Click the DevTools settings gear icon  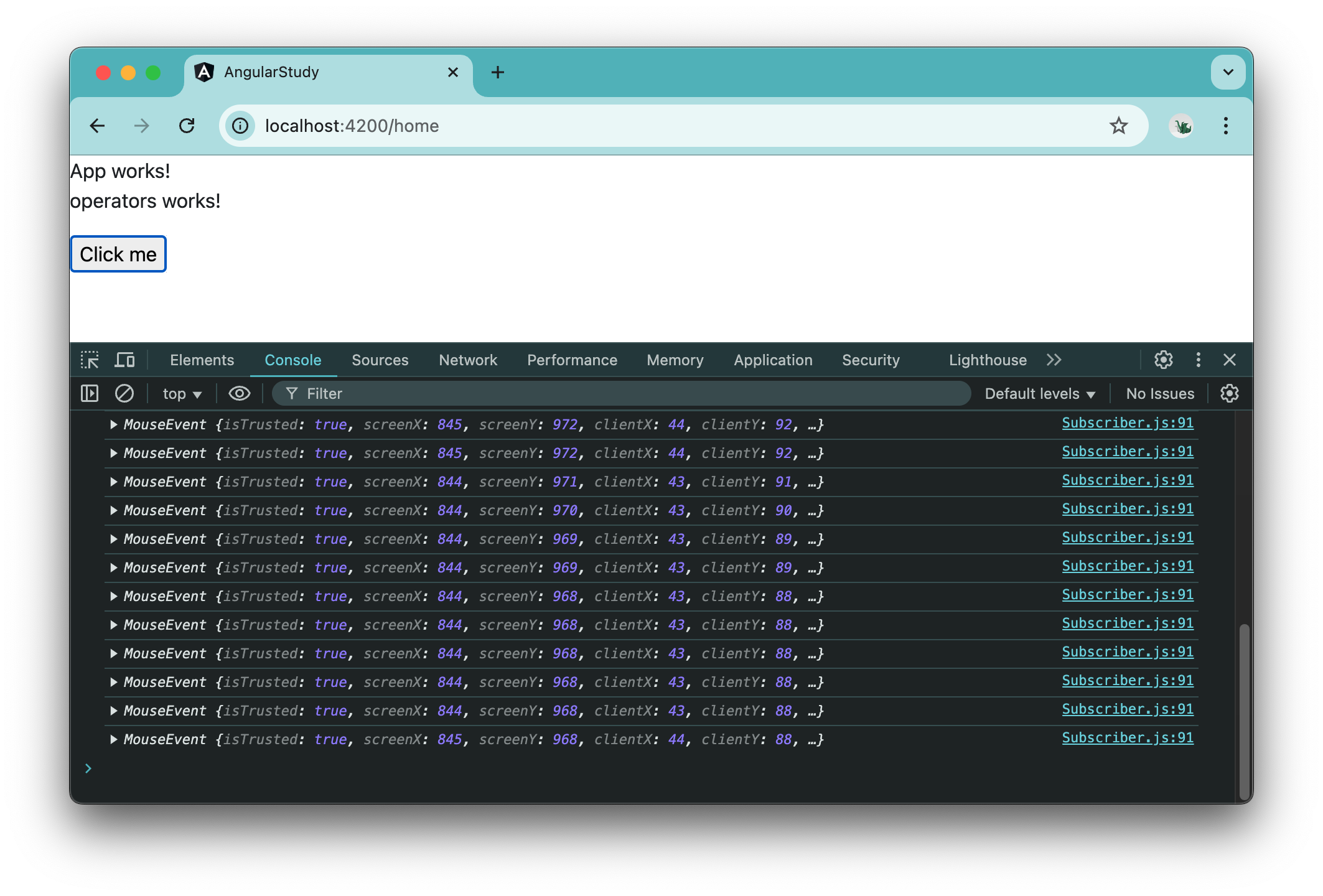coord(1164,359)
